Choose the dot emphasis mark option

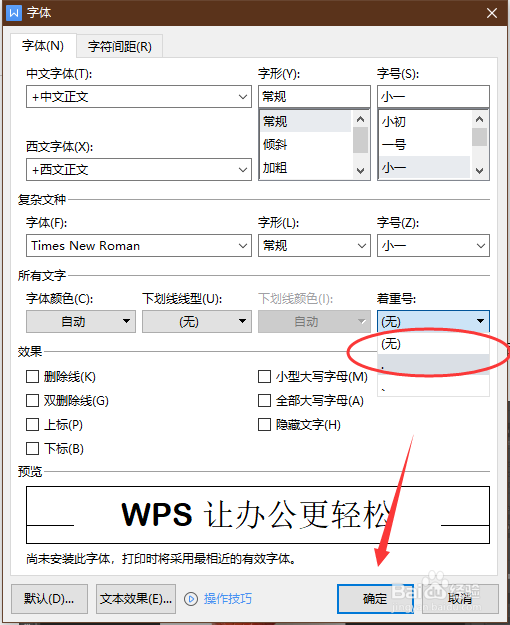point(433,365)
